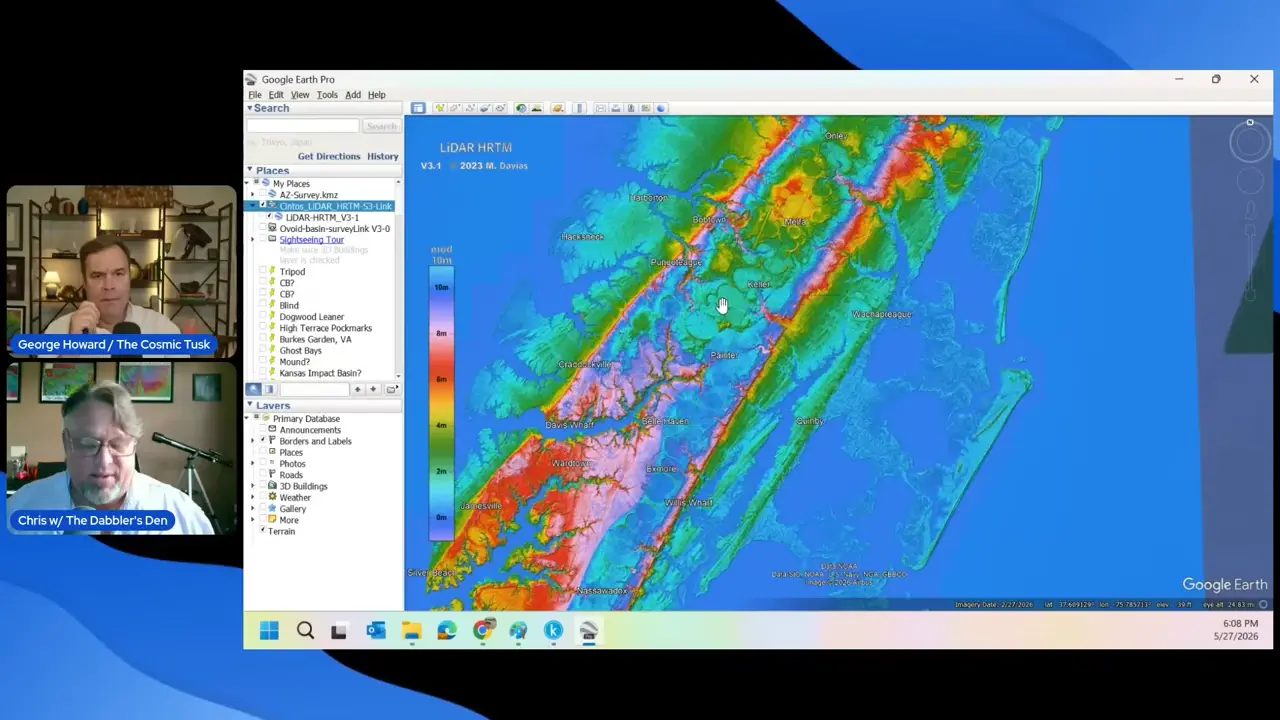
Task: Click the Search text input field
Action: coord(303,126)
